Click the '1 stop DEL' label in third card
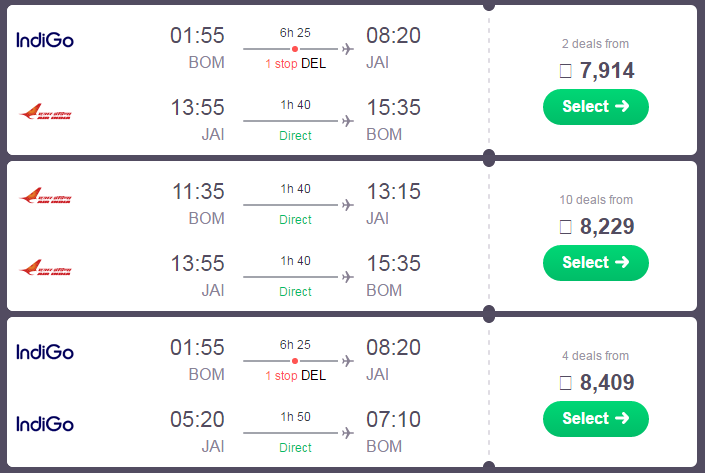705x473 pixels. [295, 375]
